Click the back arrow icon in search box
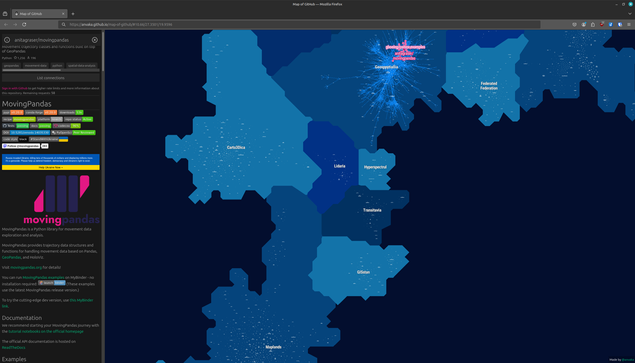 pos(7,40)
